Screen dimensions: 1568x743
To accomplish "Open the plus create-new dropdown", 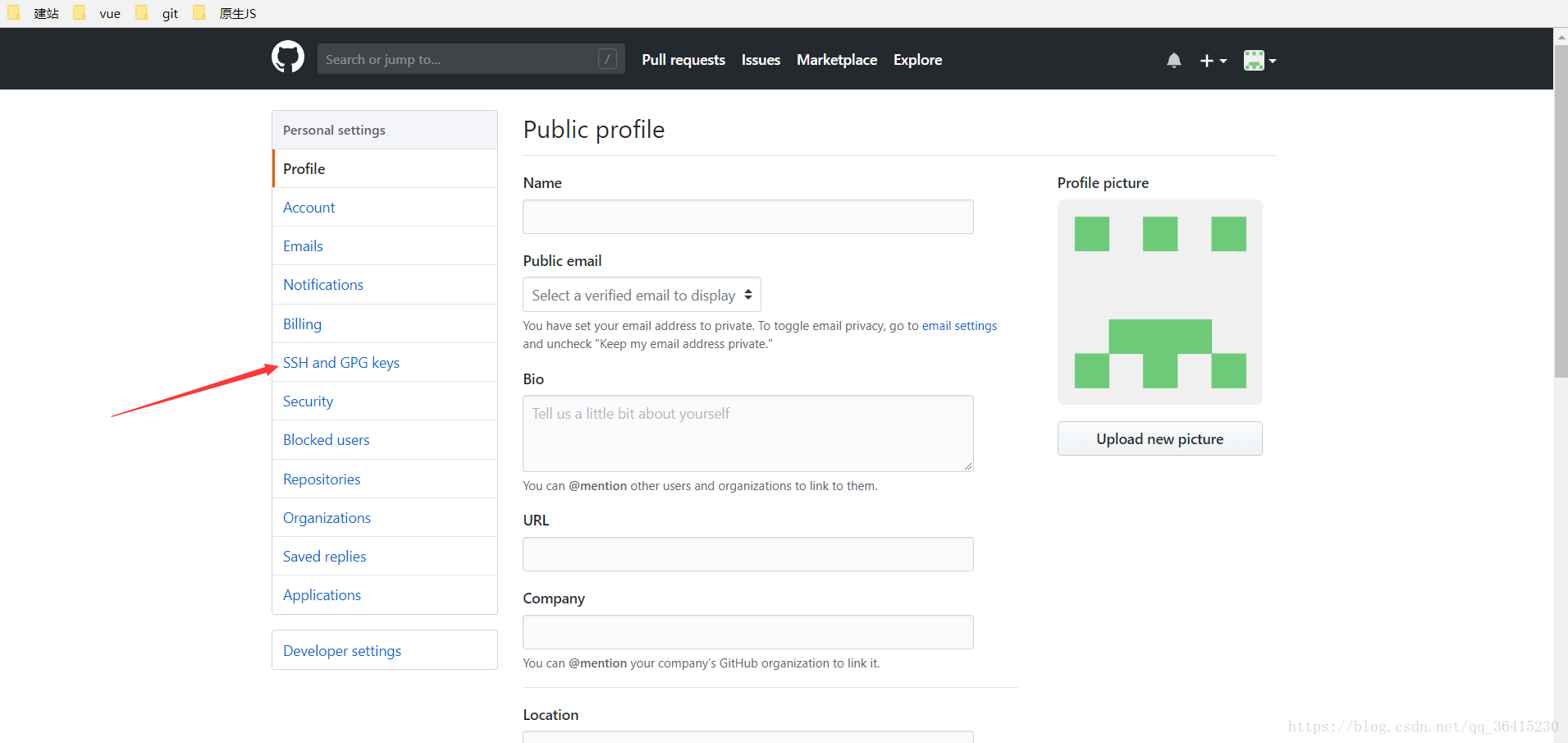I will tap(1214, 61).
